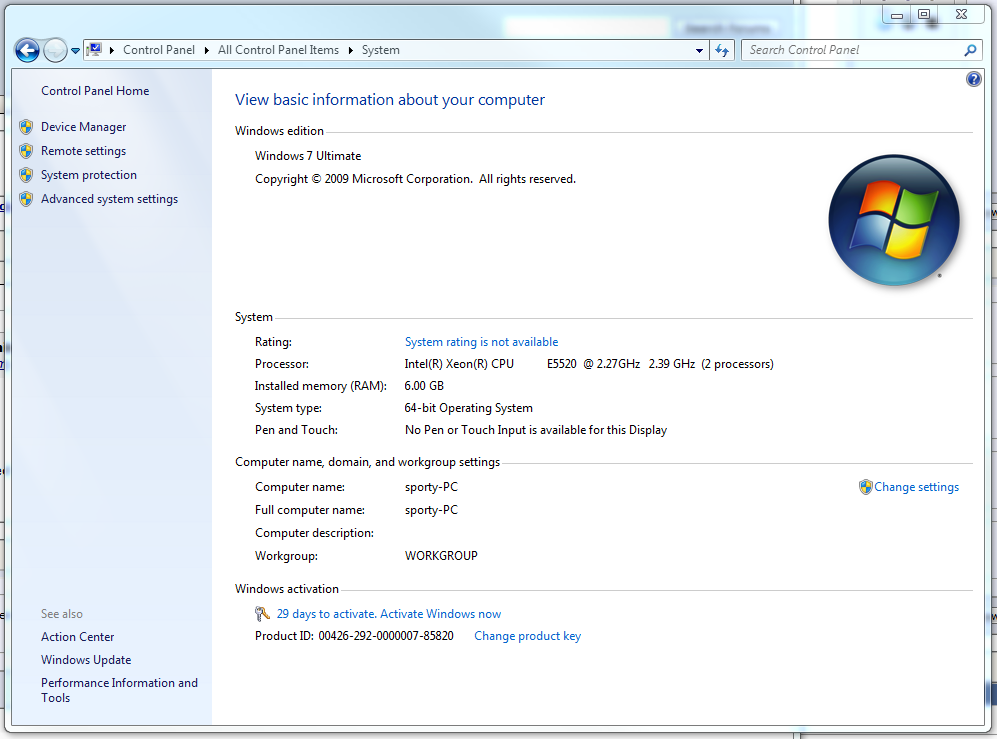The height and width of the screenshot is (739, 997).
Task: Open address bar history dropdown arrow
Action: 699,50
